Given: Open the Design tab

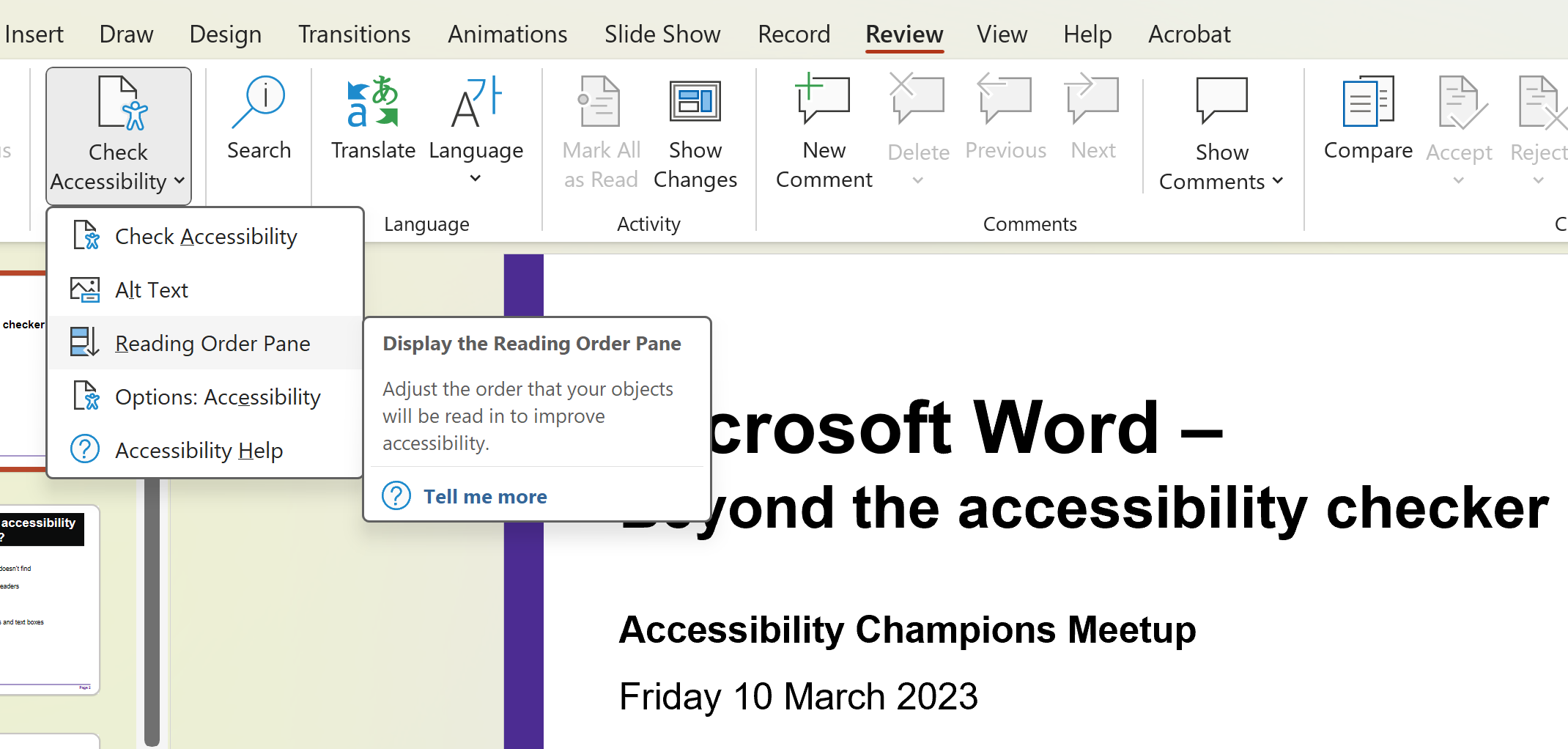Looking at the screenshot, I should (x=225, y=34).
